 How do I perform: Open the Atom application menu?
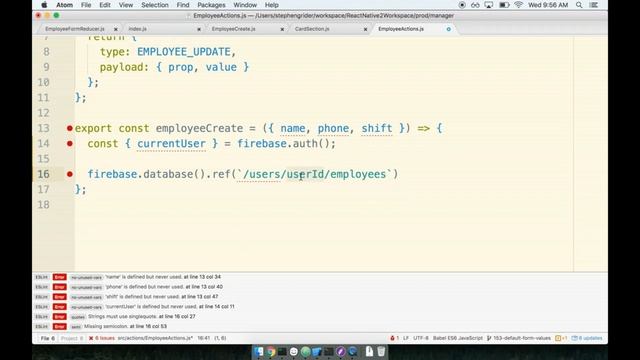tap(64, 5)
